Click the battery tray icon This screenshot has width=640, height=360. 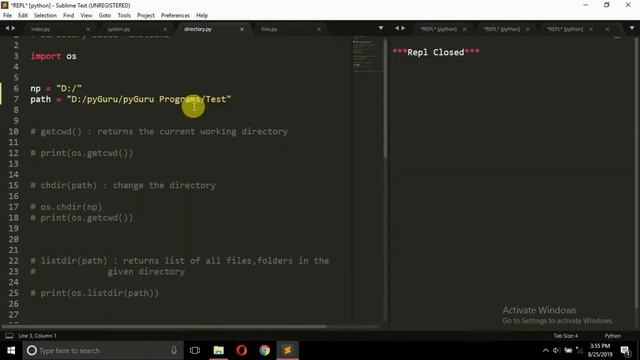pyautogui.click(x=568, y=350)
